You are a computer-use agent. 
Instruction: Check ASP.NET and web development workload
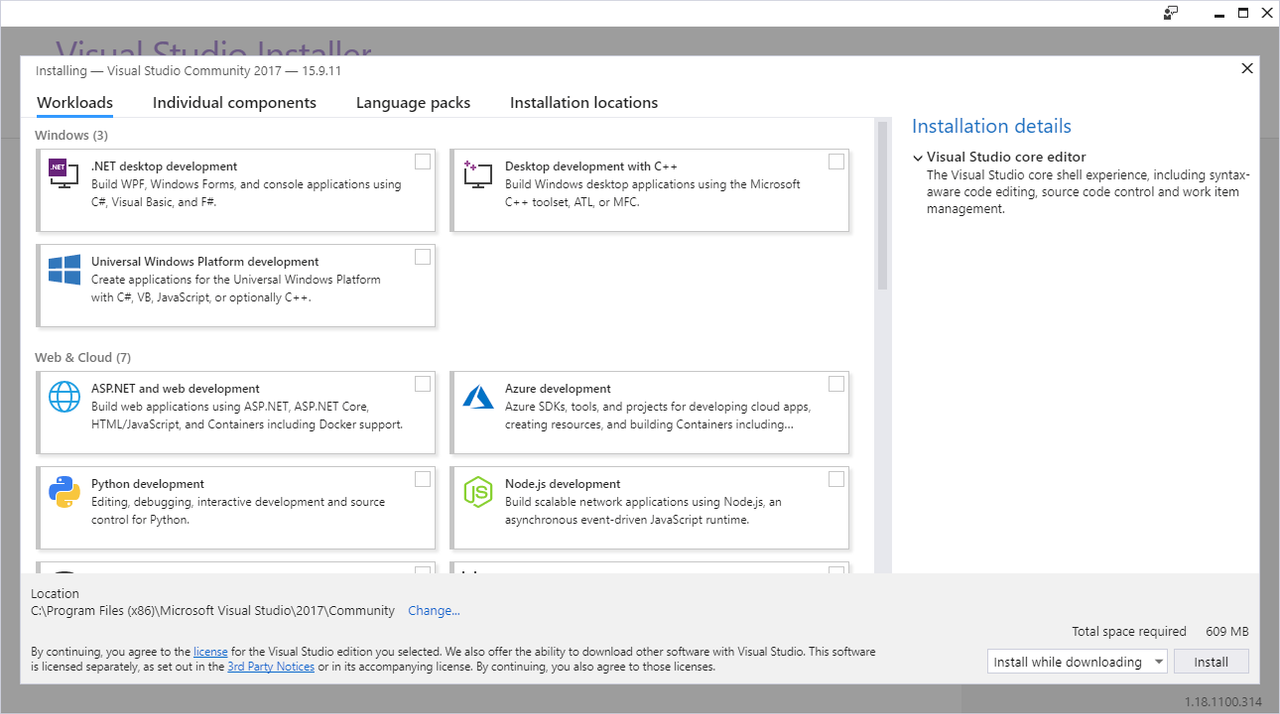click(x=423, y=384)
